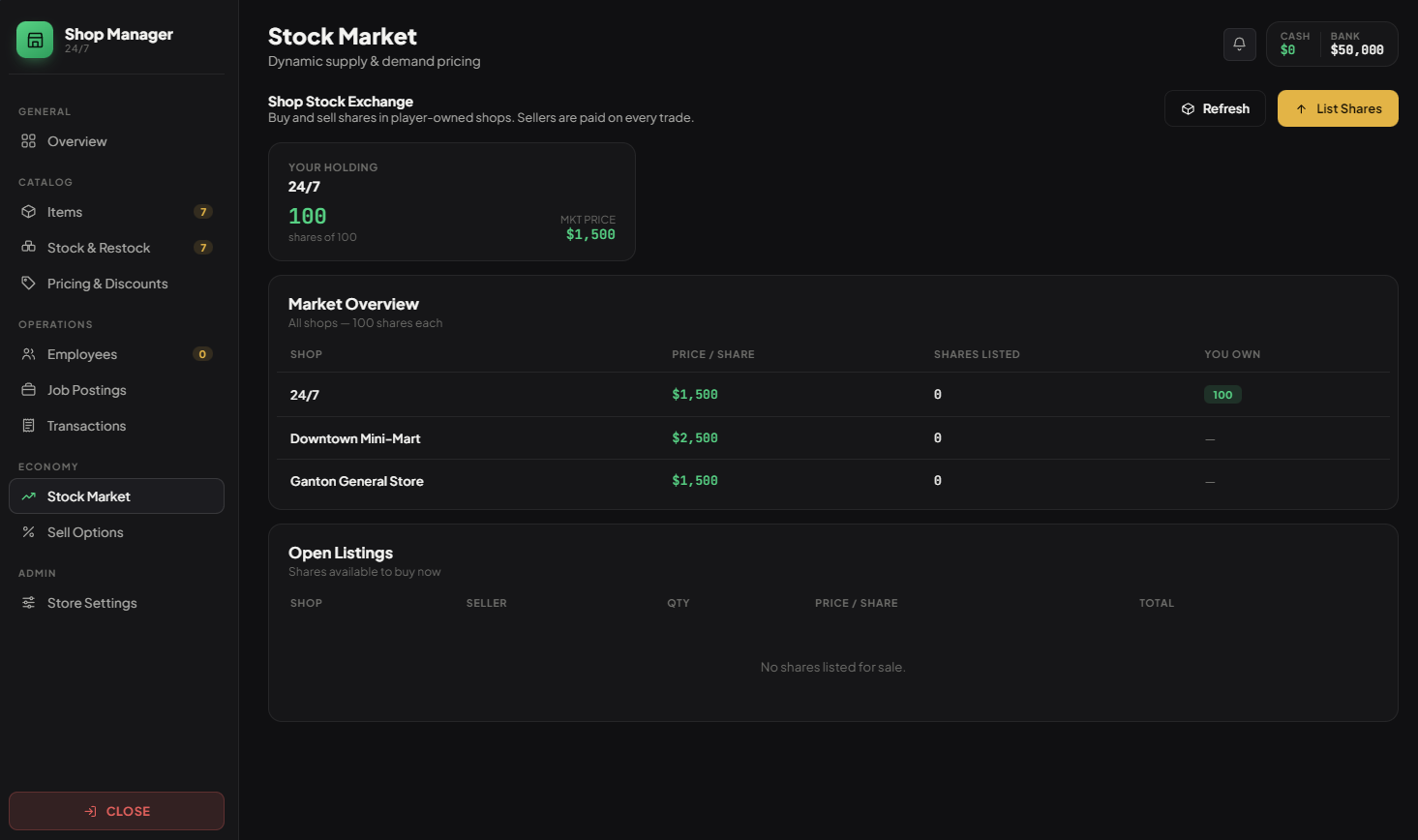Click the Job Postings briefcase icon
Image resolution: width=1418 pixels, height=840 pixels.
coord(28,390)
